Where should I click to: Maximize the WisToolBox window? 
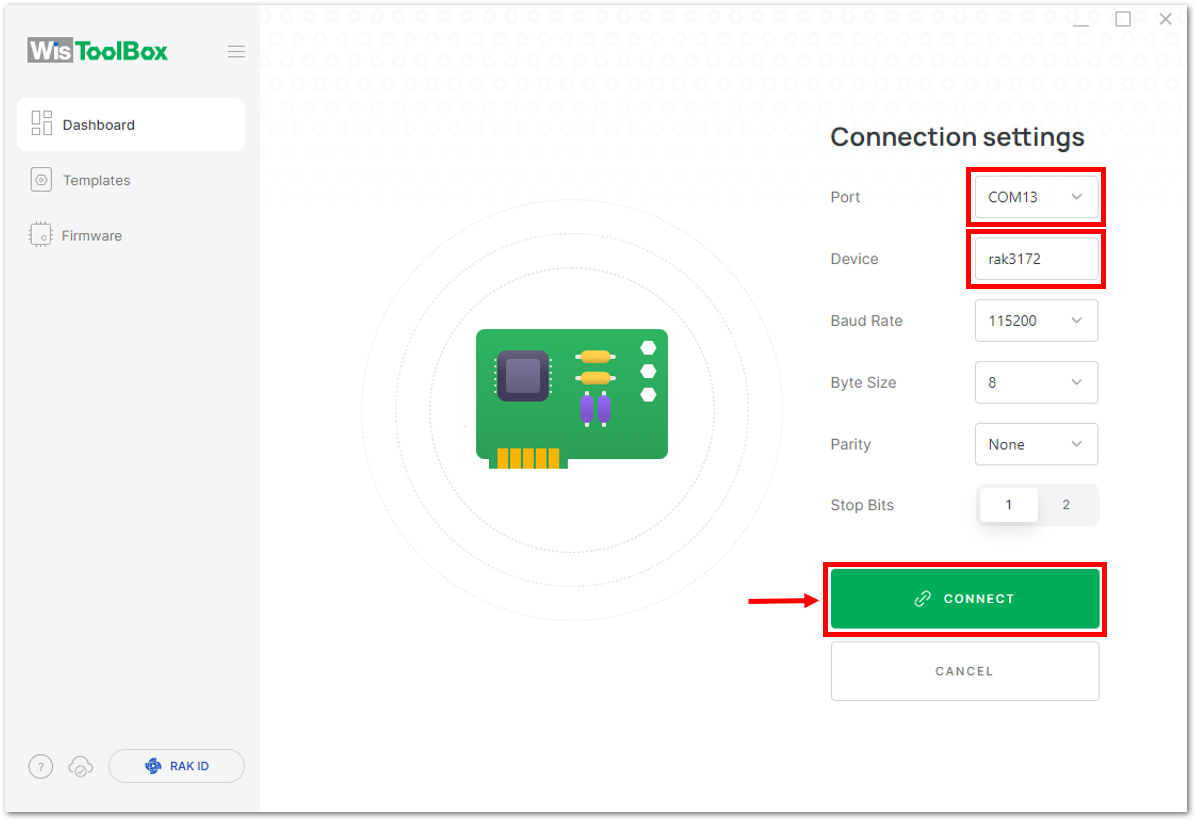[x=1123, y=19]
